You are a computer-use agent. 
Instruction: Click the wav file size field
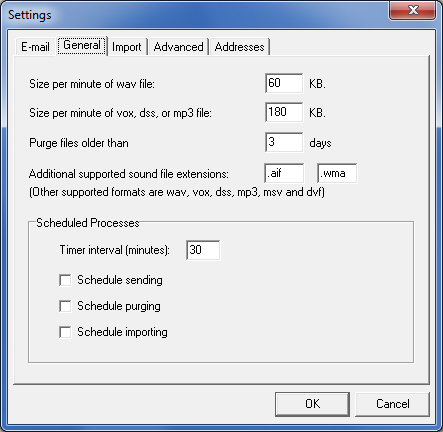(x=284, y=83)
